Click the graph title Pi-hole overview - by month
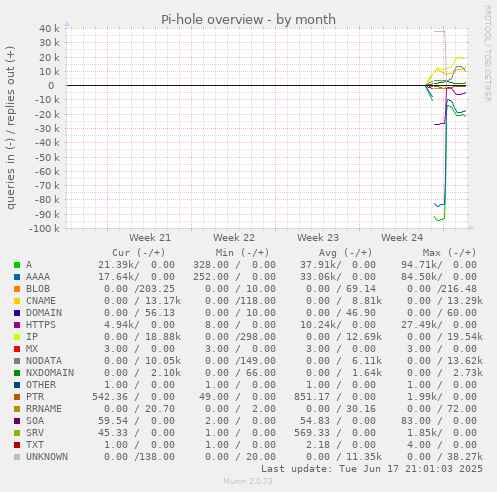The width and height of the screenshot is (497, 492). click(248, 19)
